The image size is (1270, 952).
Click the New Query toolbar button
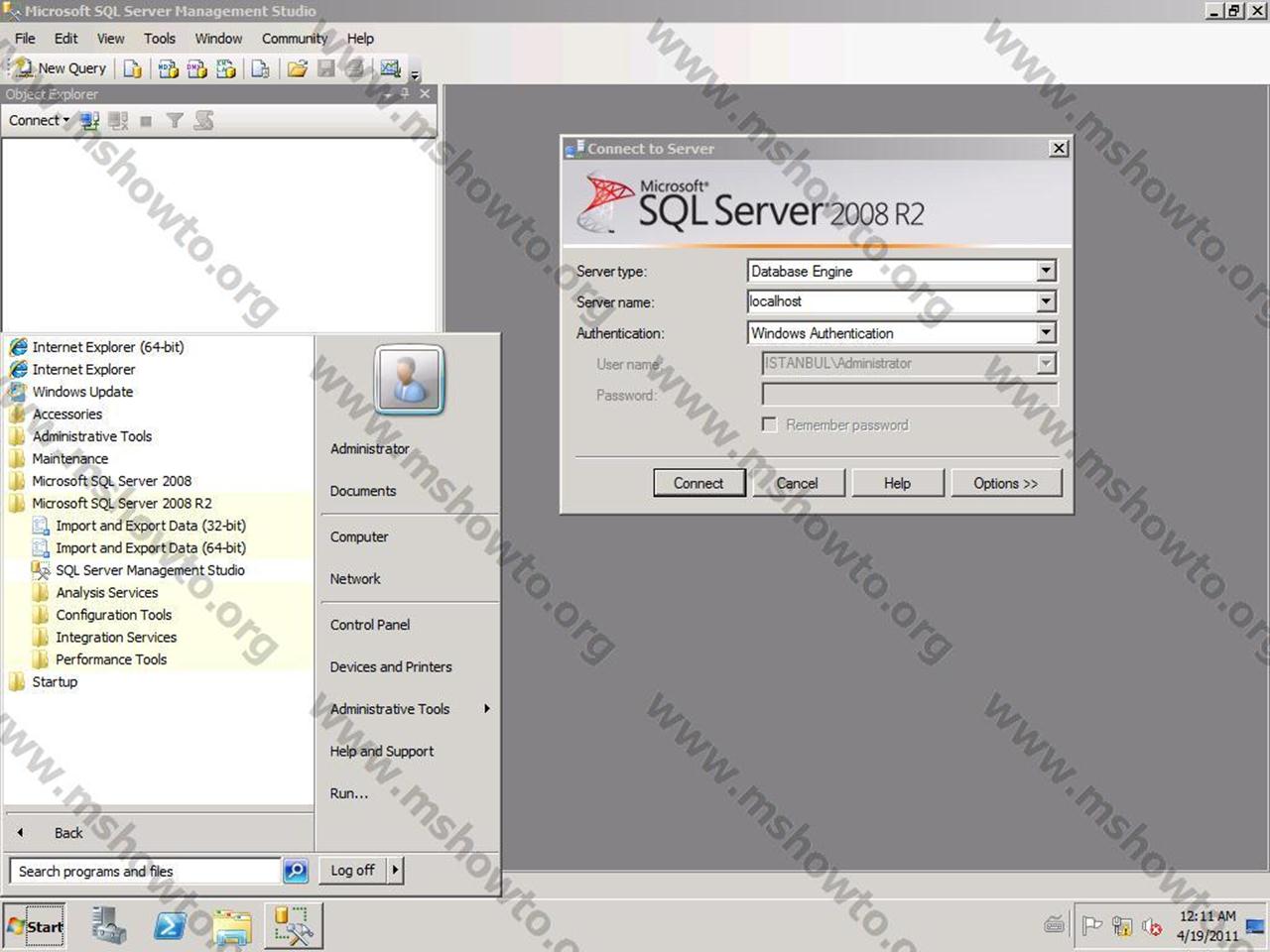coord(60,68)
